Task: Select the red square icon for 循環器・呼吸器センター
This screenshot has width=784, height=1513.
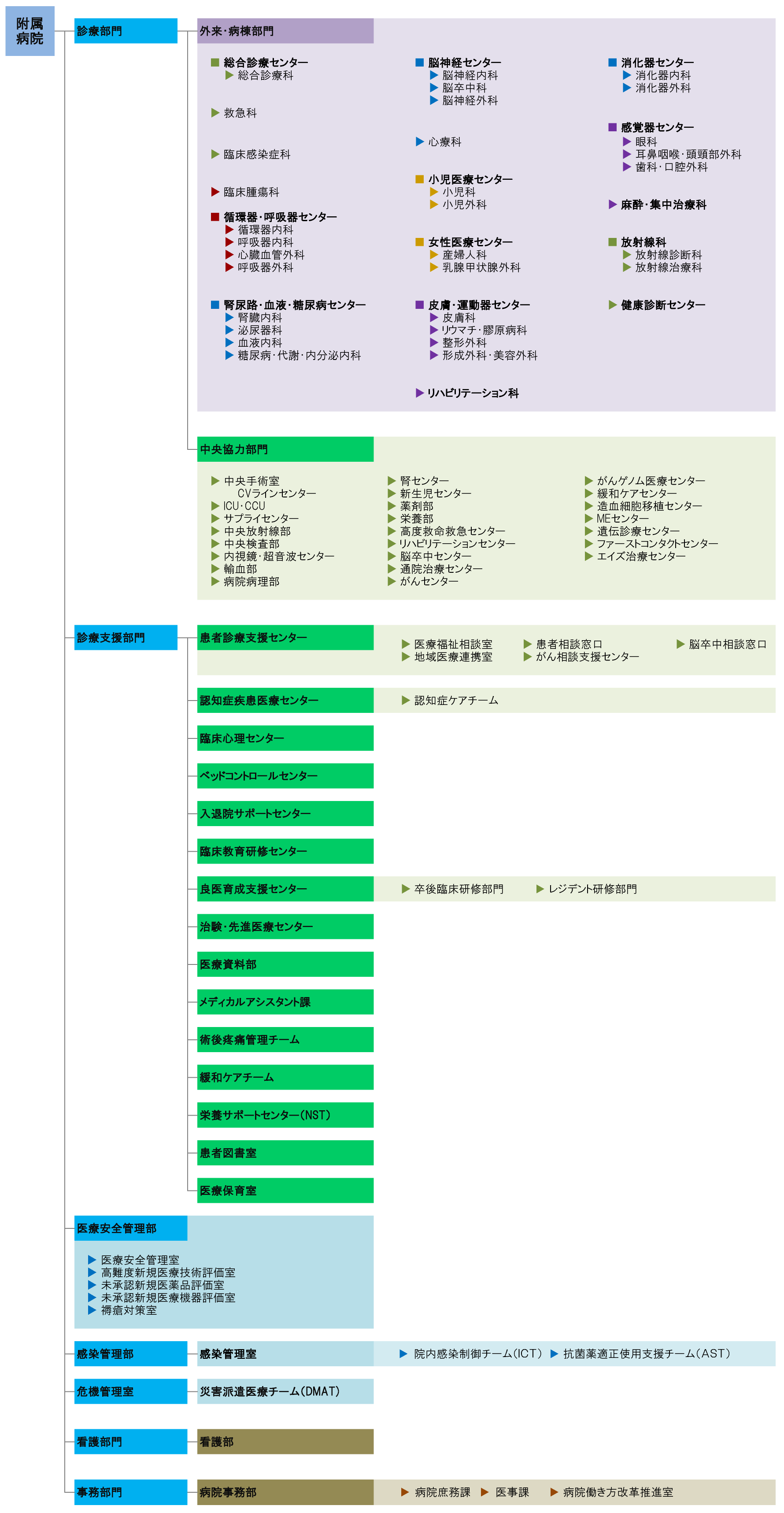Action: [x=215, y=216]
